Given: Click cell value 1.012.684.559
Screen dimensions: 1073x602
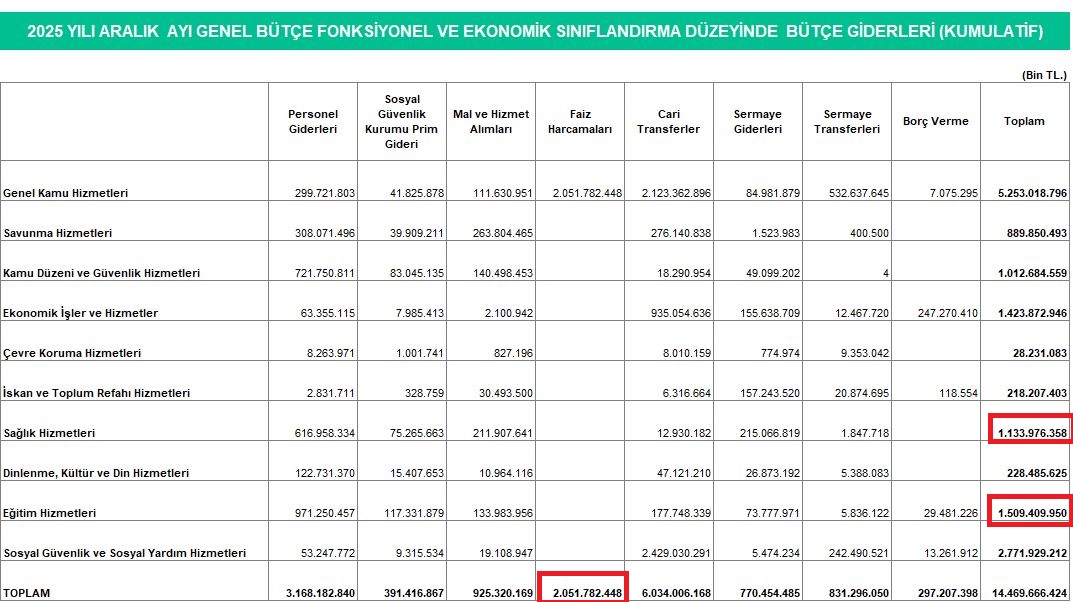Looking at the screenshot, I should (x=1032, y=273).
